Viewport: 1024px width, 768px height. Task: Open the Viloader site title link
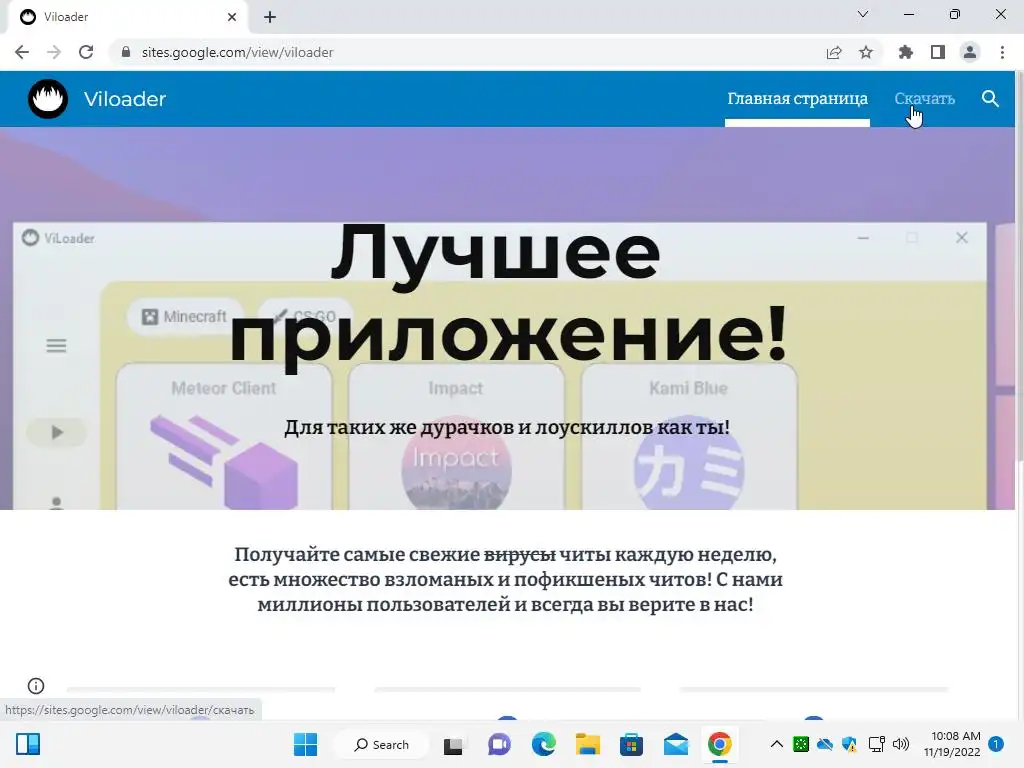[x=125, y=99]
